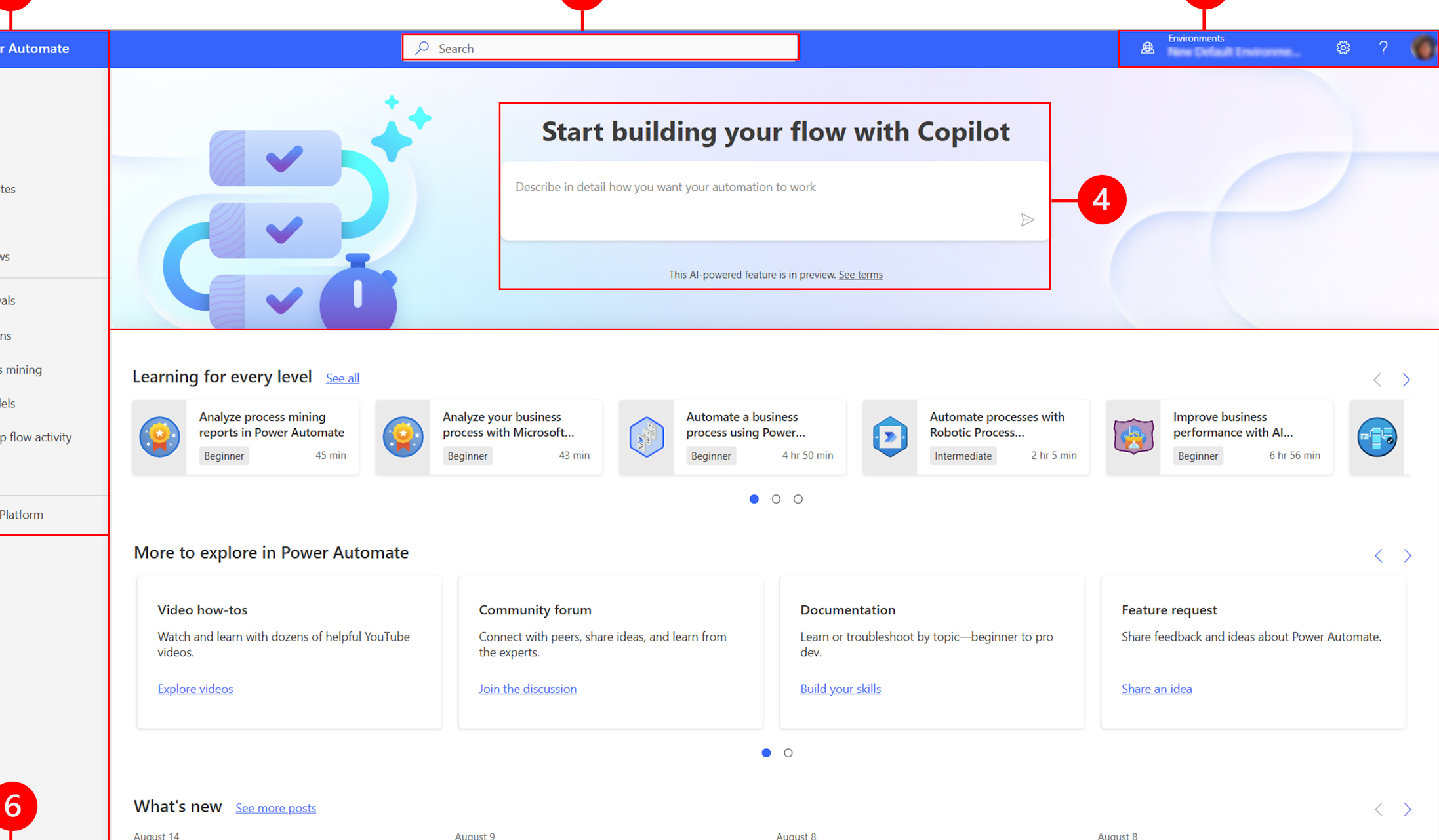Click Automate processes with Robotic Process icon
This screenshot has height=840, width=1439.
click(889, 437)
